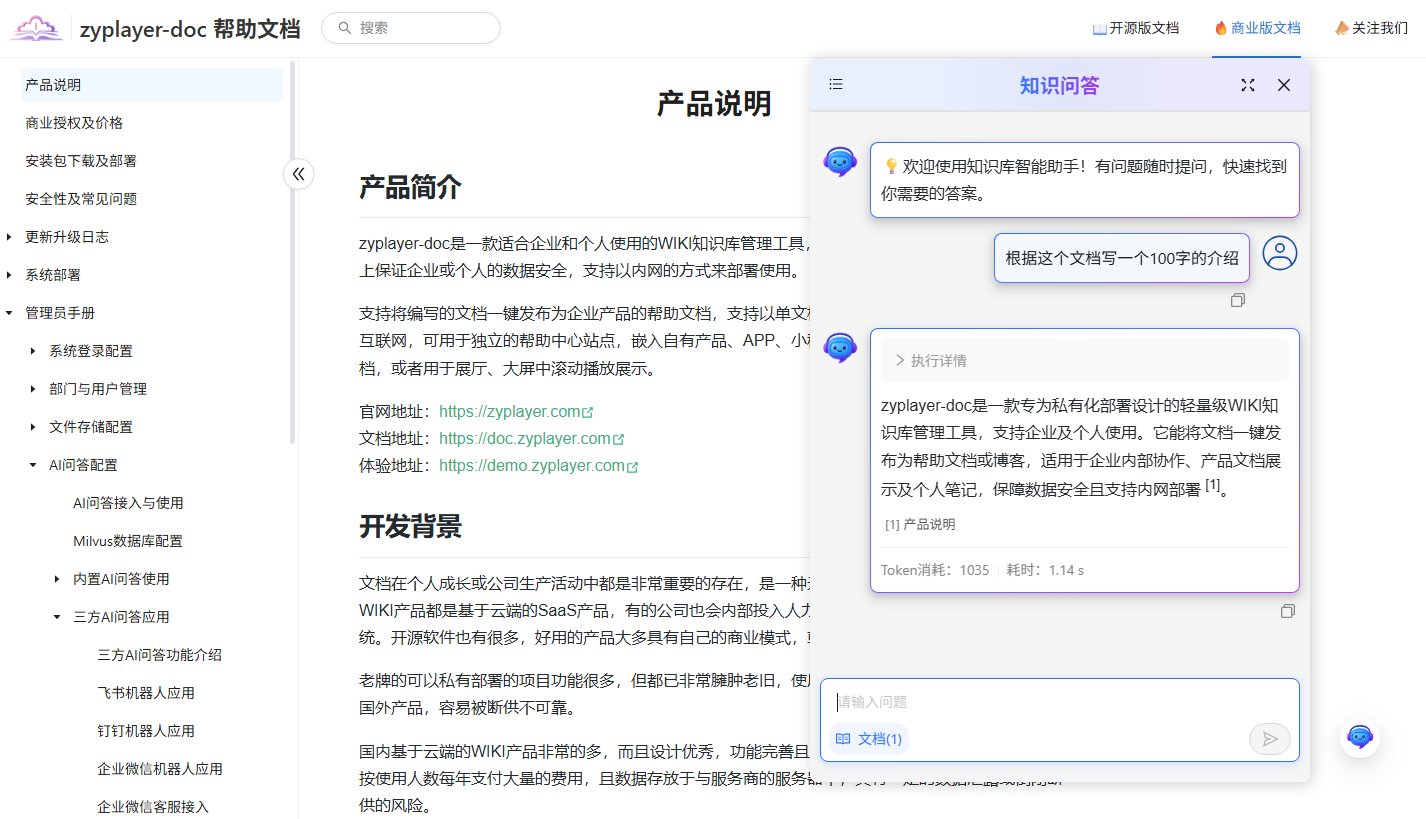Click the robot avatar beside welcome message
The width and height of the screenshot is (1426, 819).
pyautogui.click(x=840, y=161)
